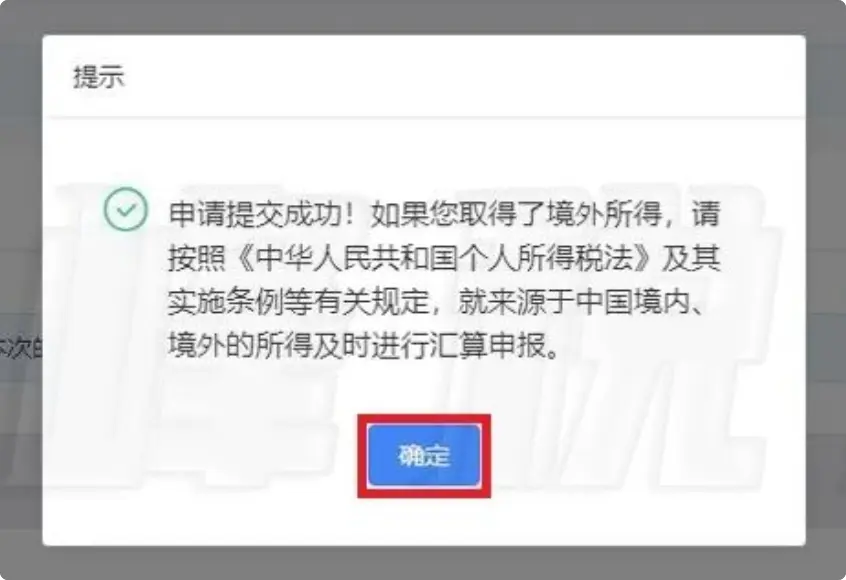Click blank dialog area beneath 确定 button

(424, 519)
